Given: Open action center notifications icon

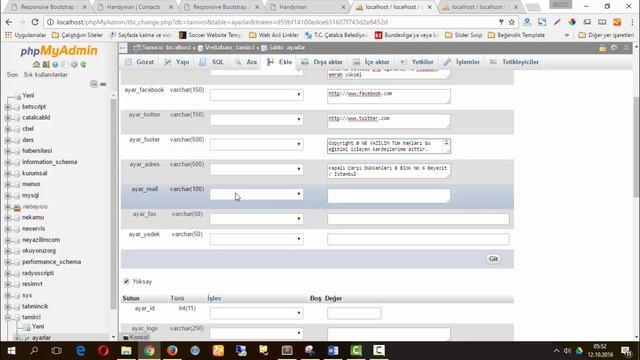Looking at the screenshot, I should (x=626, y=351).
